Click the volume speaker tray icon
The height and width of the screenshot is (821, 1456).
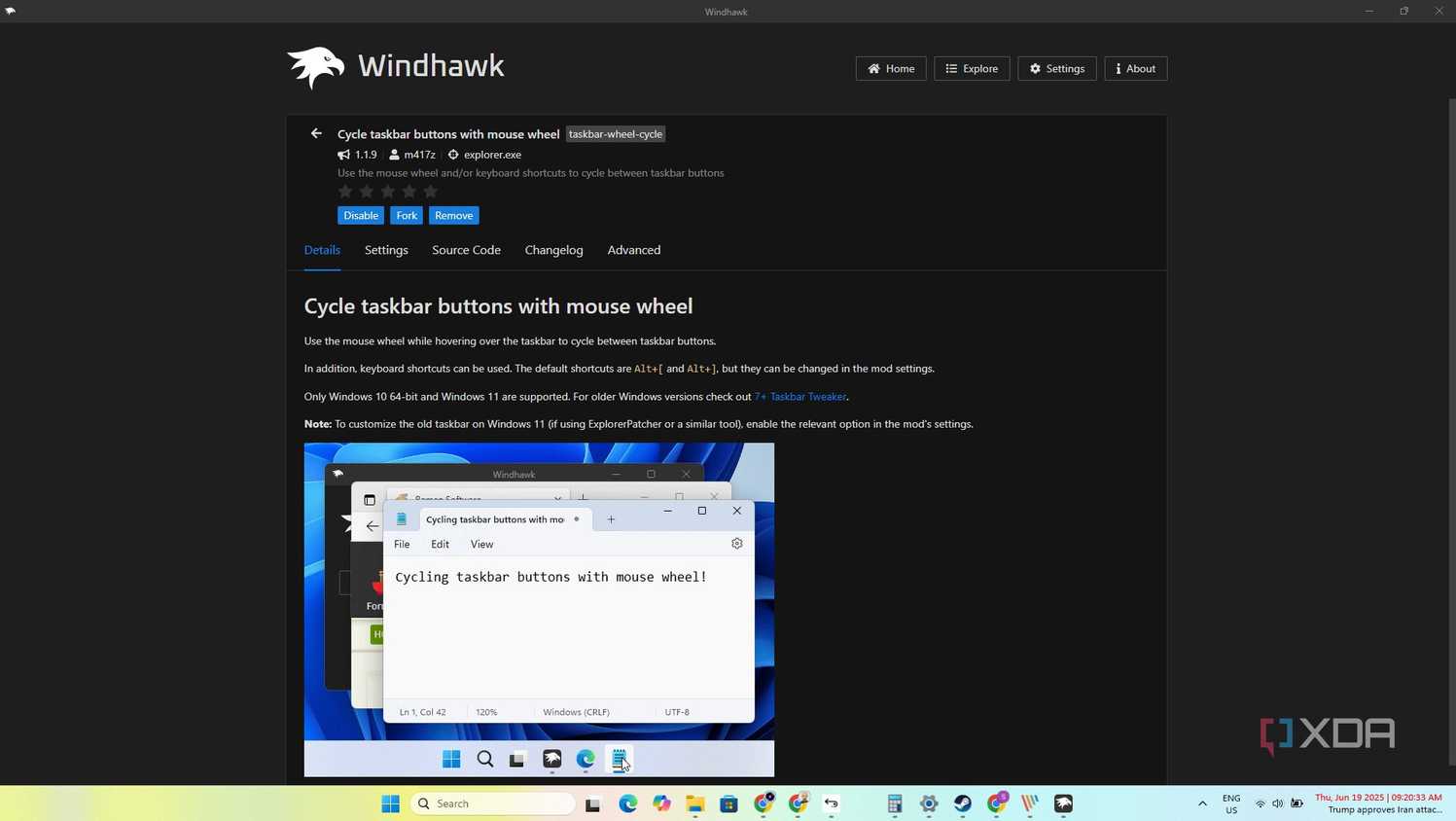click(1278, 803)
